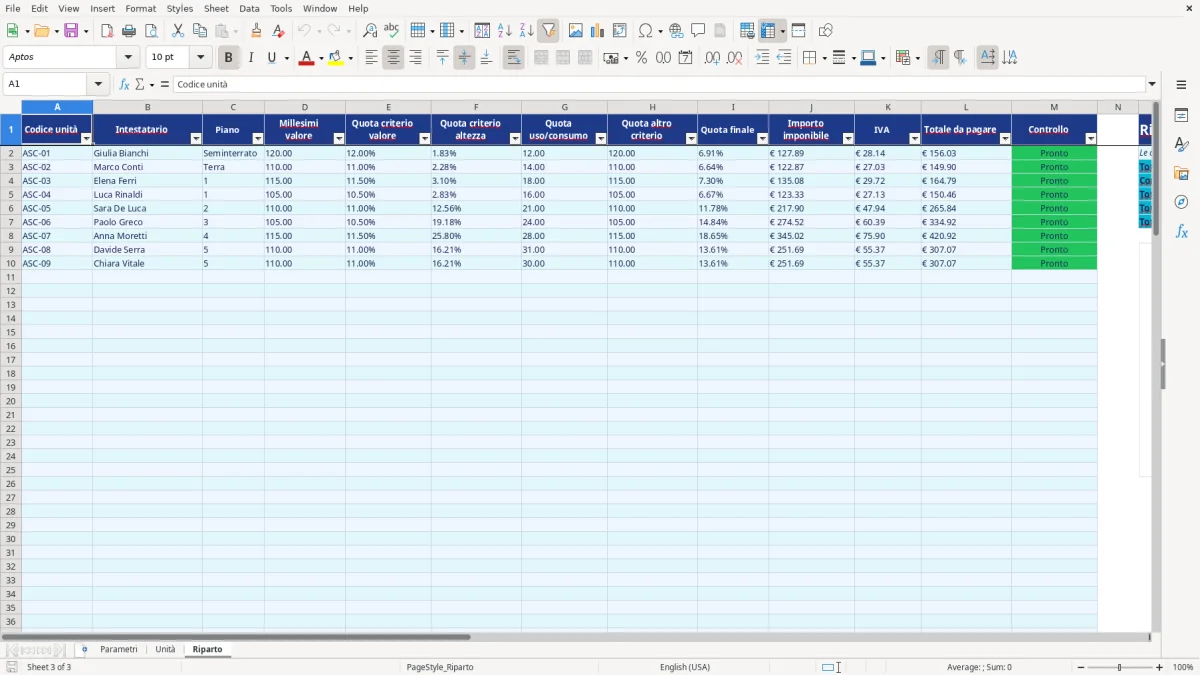
Task: Select row 5 header
Action: [11, 195]
